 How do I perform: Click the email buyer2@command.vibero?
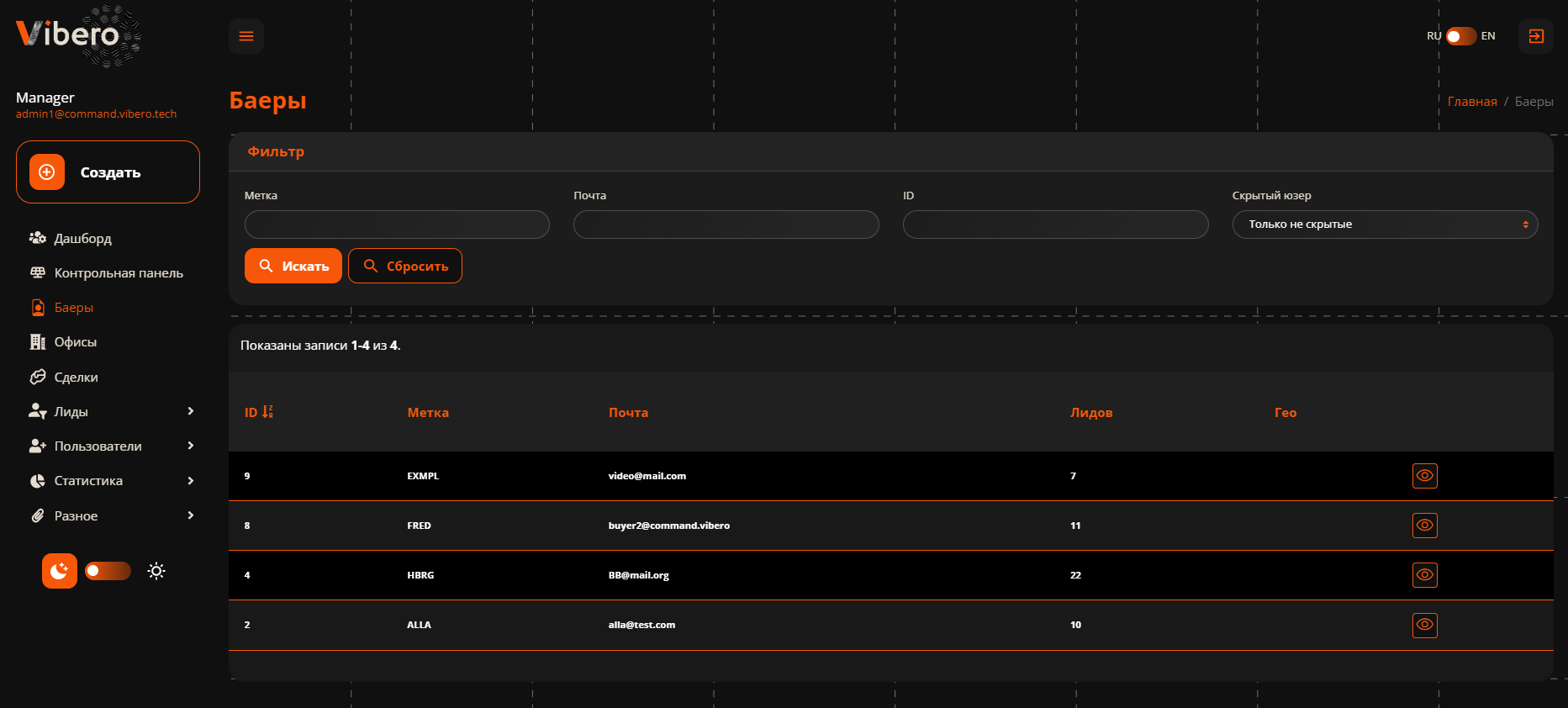(x=669, y=526)
